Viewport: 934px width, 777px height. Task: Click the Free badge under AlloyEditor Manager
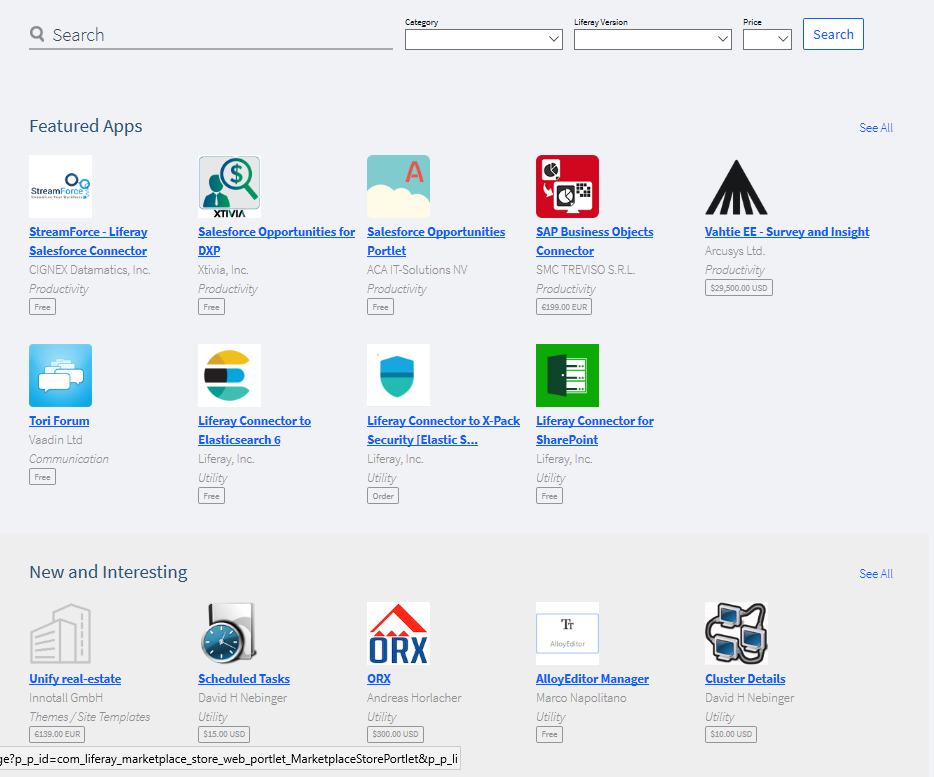(549, 734)
